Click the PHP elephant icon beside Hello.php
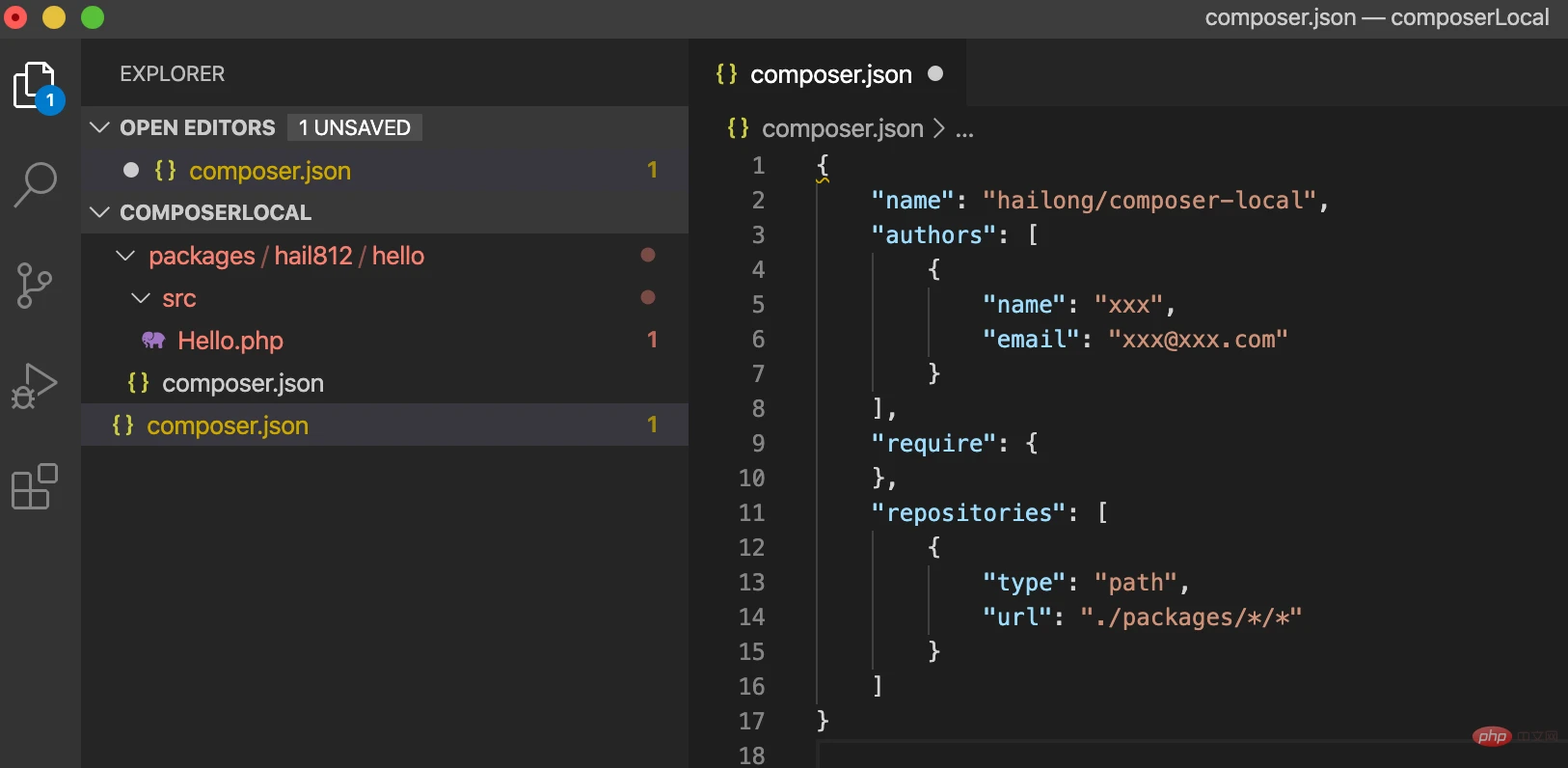This screenshot has width=1568, height=768. (x=153, y=340)
